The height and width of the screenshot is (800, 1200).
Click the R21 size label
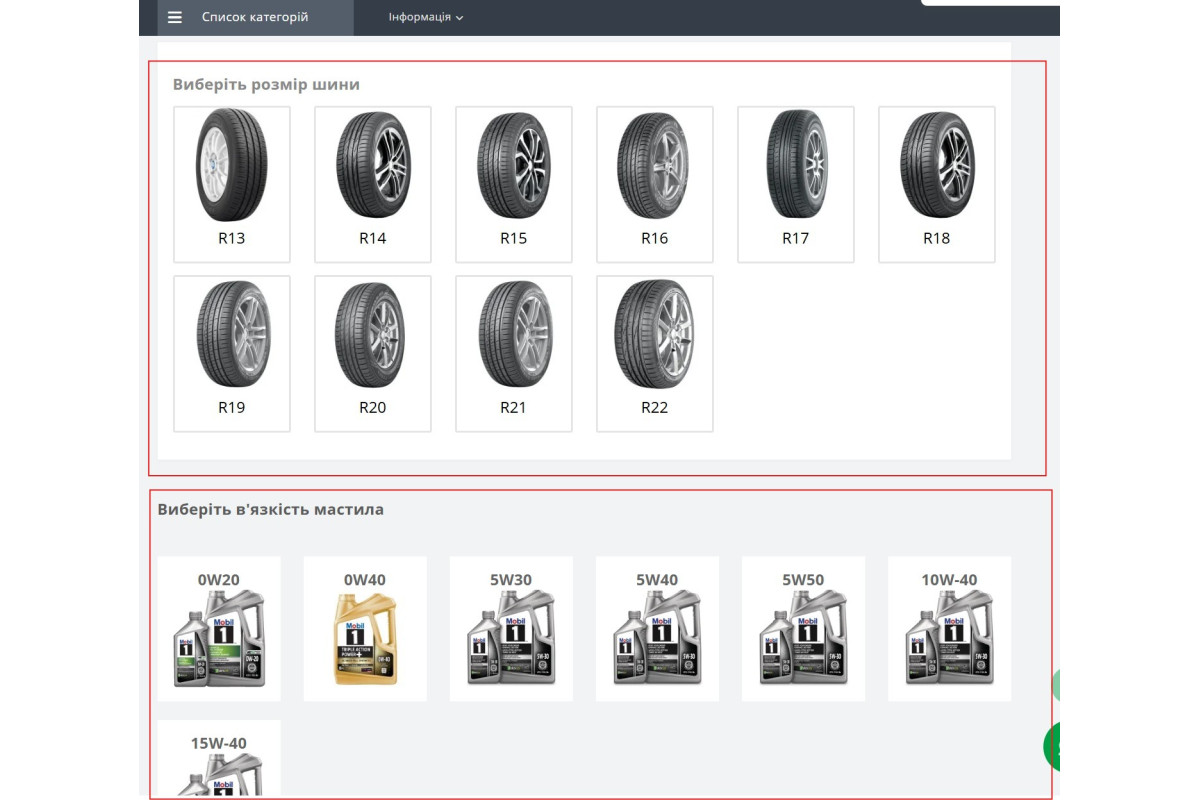pos(514,407)
